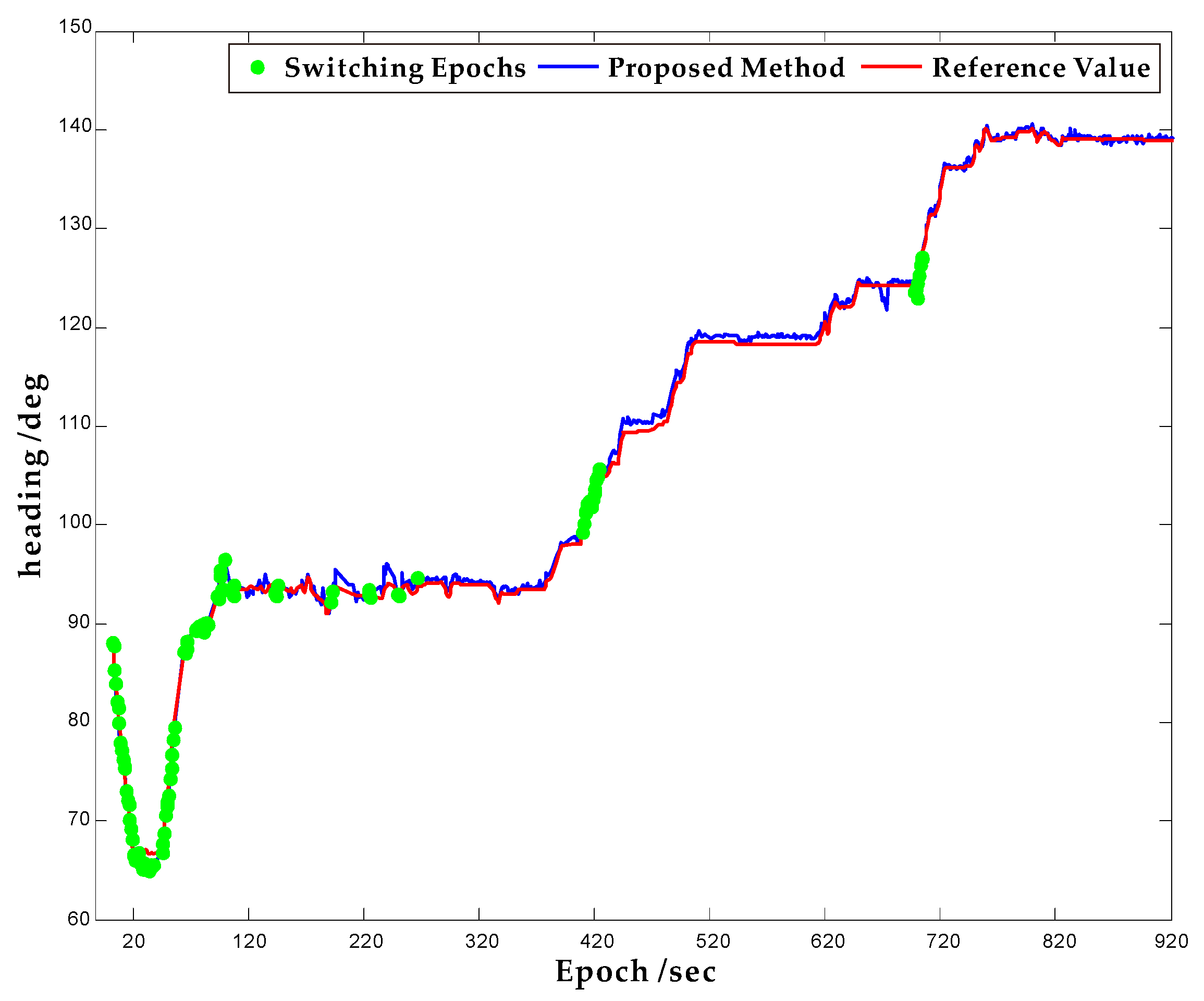This screenshot has width=1204, height=1001.
Task: Click the isolated green marker near epoch 265
Action: point(417,578)
